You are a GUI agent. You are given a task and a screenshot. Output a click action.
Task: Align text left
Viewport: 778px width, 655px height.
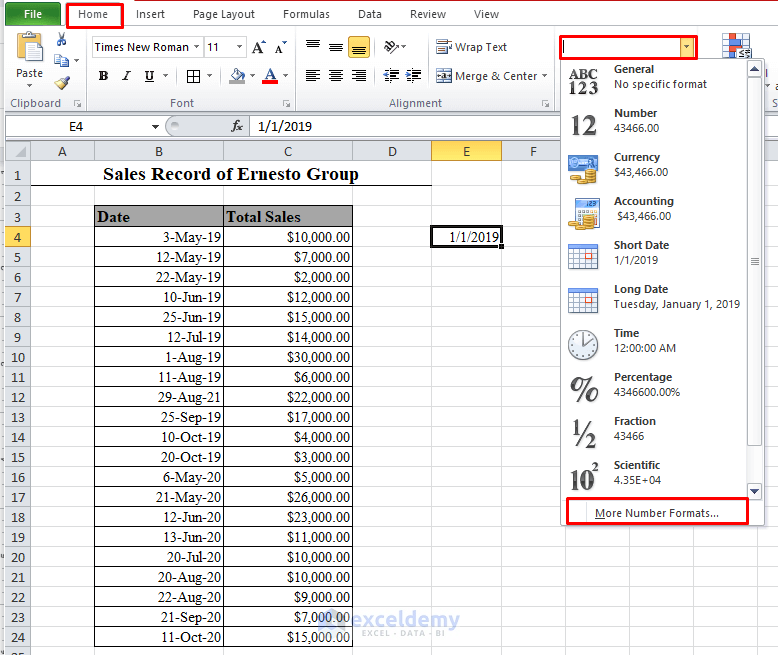313,76
